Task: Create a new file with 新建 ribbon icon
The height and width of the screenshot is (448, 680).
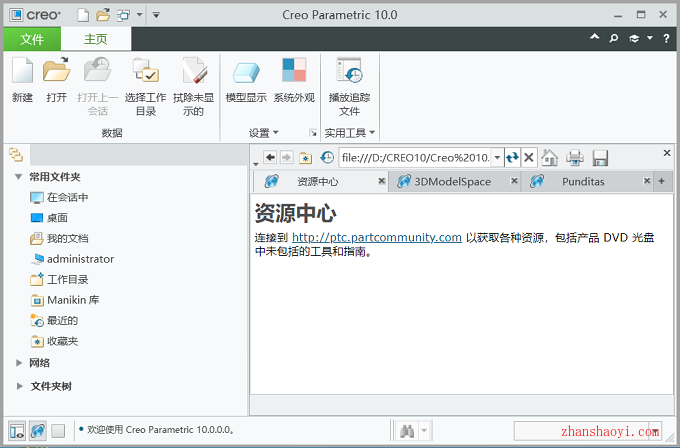Action: pyautogui.click(x=23, y=80)
